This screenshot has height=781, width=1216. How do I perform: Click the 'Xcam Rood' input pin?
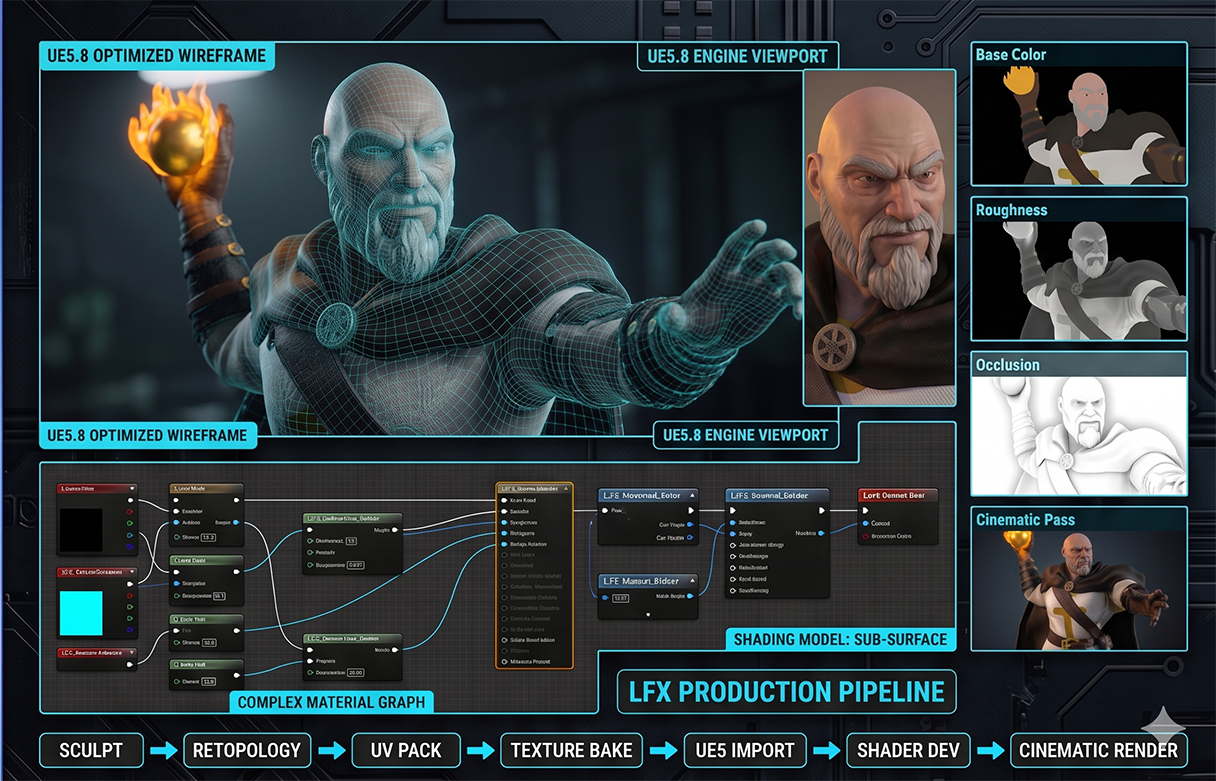(504, 500)
